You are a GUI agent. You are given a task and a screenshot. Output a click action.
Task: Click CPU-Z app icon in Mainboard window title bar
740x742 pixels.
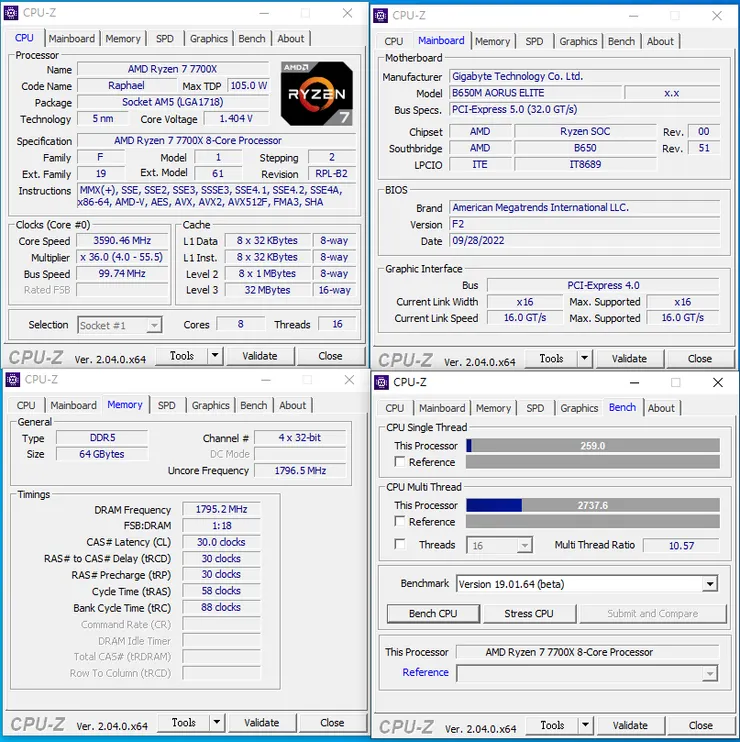point(380,16)
